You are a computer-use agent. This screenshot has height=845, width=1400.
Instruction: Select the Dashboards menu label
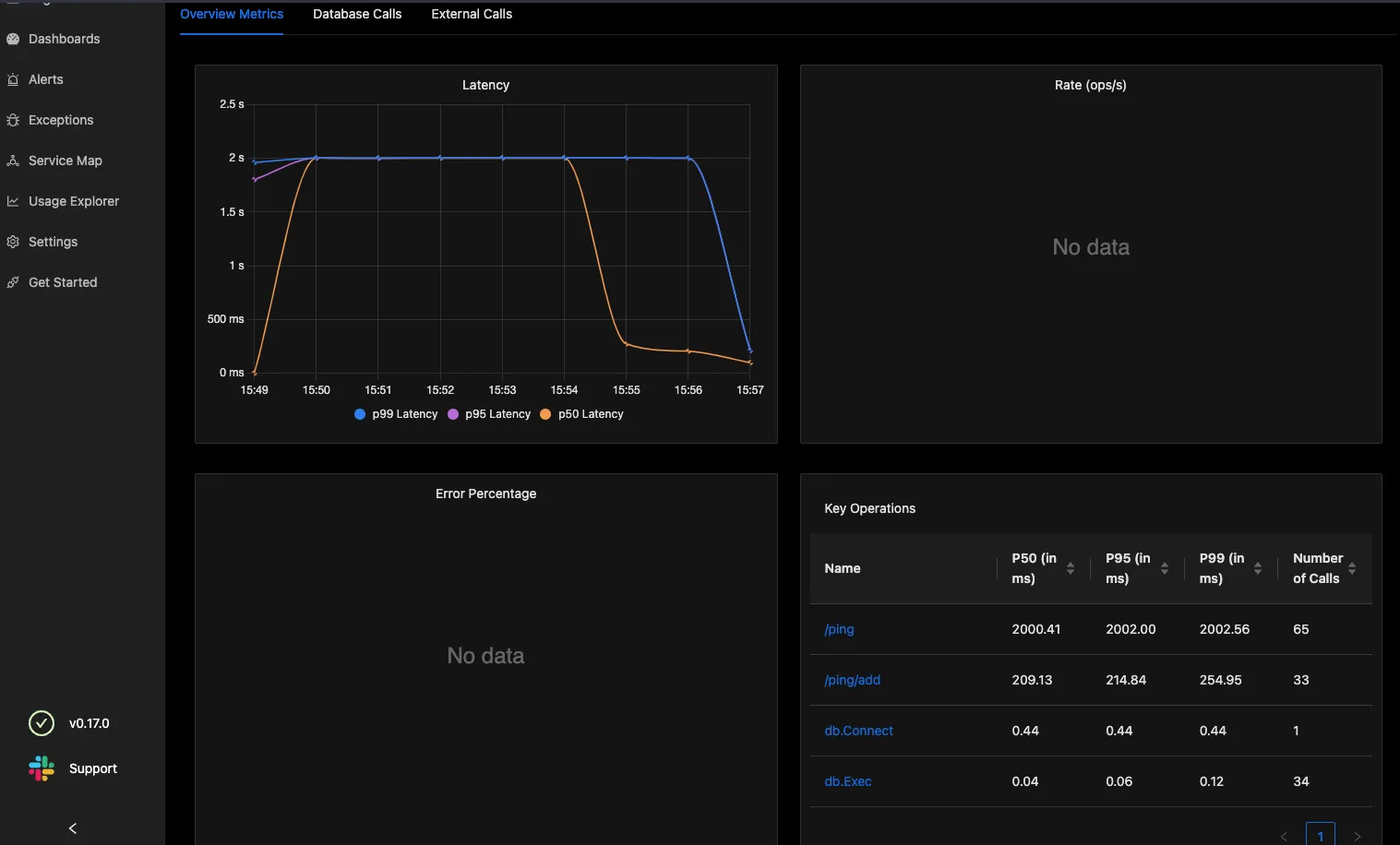click(x=64, y=39)
